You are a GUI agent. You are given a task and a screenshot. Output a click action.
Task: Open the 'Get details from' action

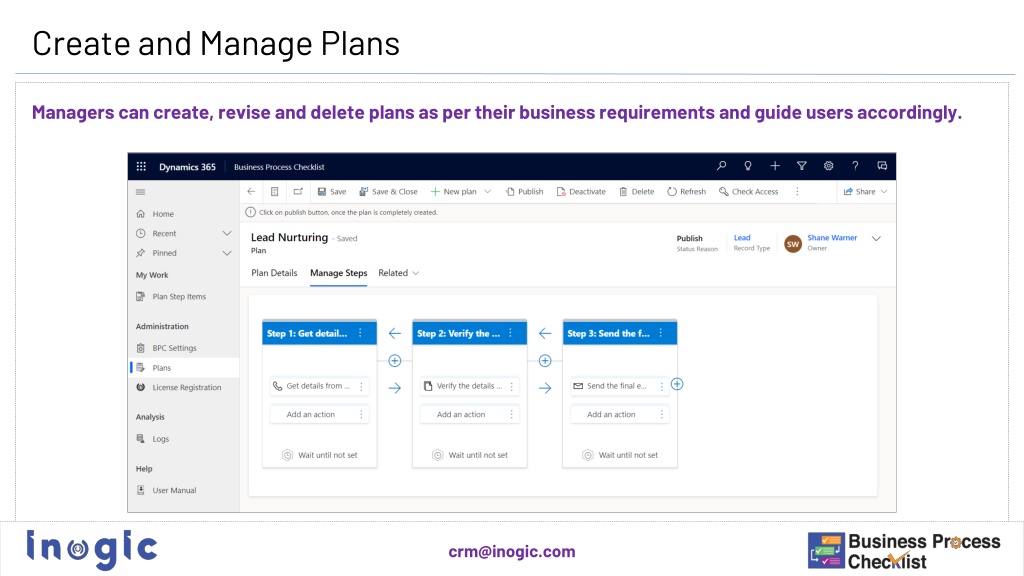tap(319, 386)
